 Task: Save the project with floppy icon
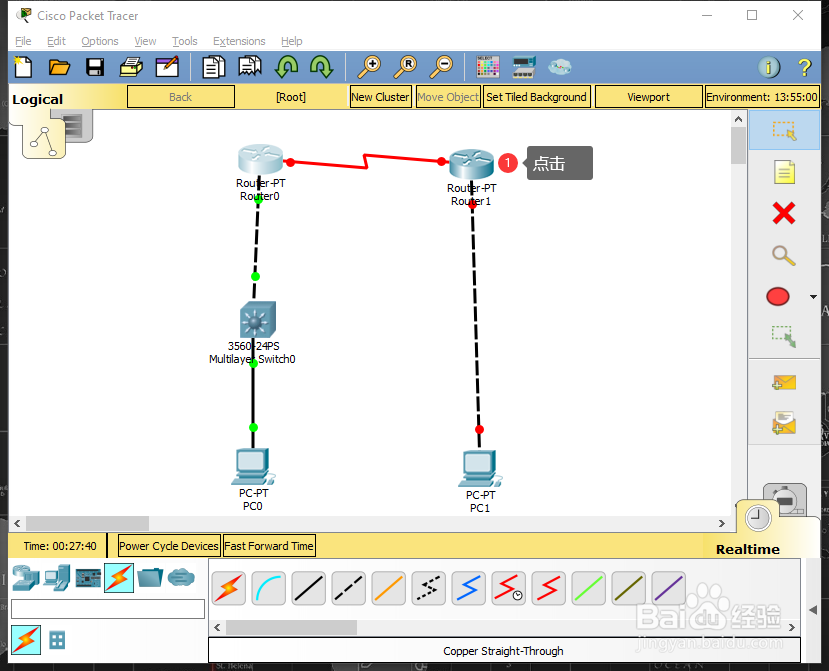tap(95, 67)
